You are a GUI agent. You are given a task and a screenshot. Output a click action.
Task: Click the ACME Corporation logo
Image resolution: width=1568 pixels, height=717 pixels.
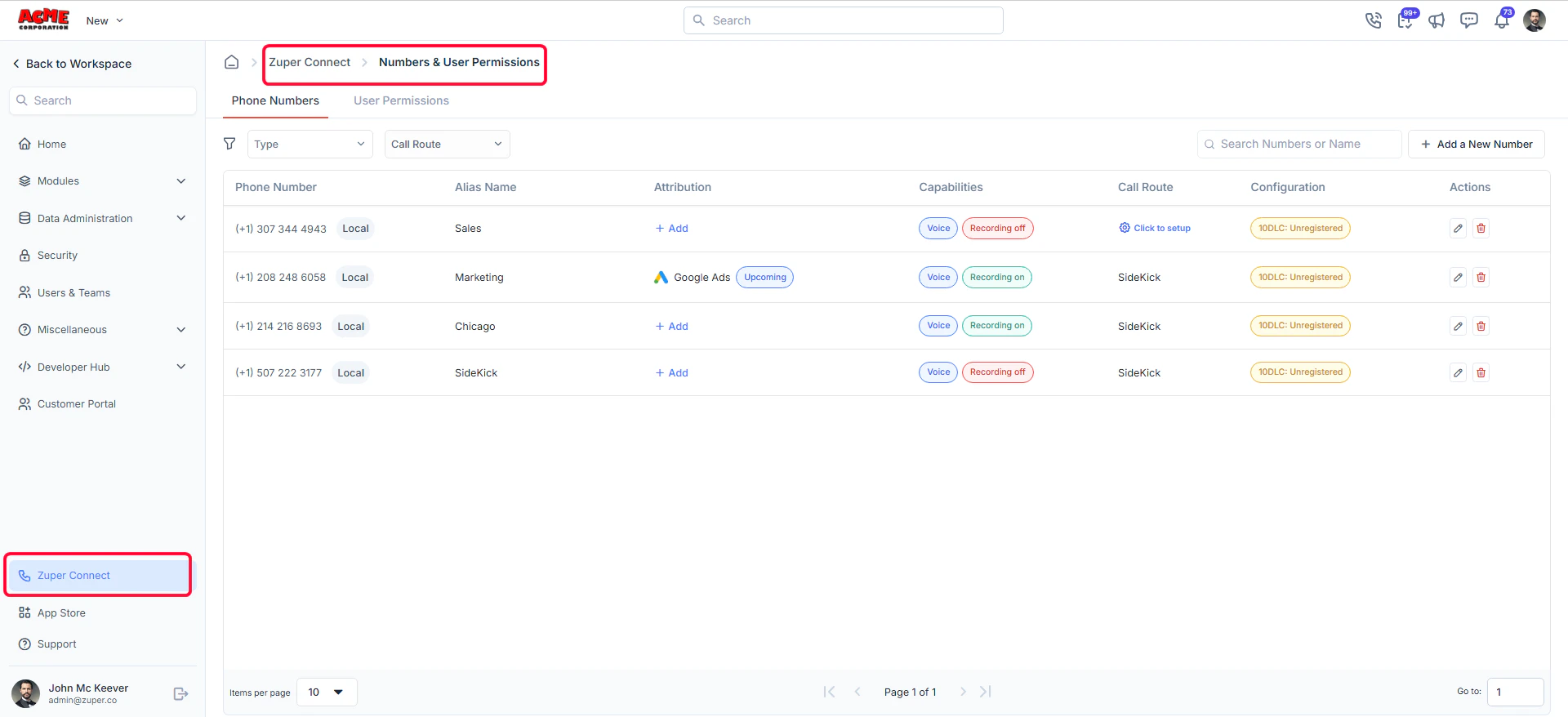(x=44, y=20)
